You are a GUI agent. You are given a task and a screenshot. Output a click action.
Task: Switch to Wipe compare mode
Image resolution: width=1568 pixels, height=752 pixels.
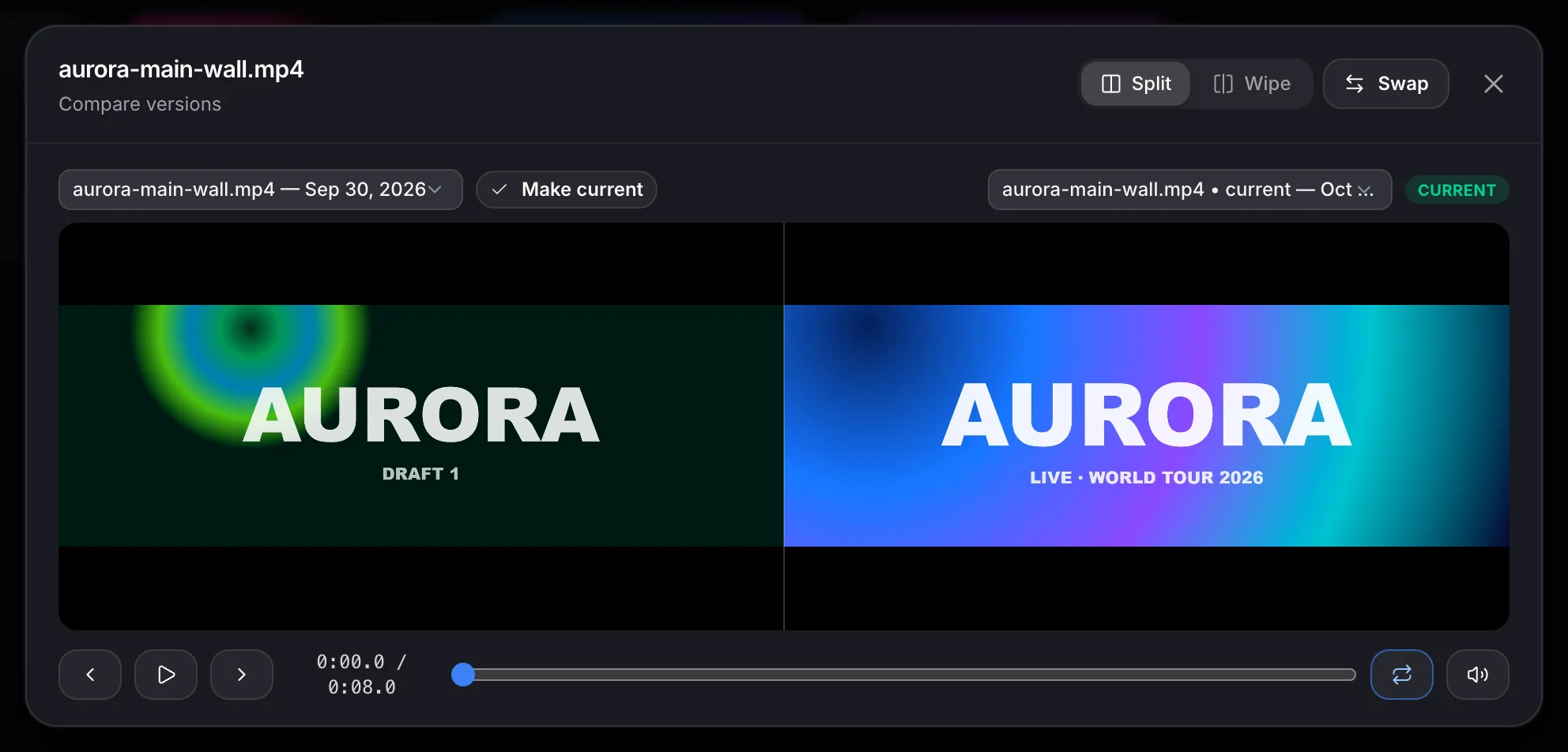pos(1252,84)
